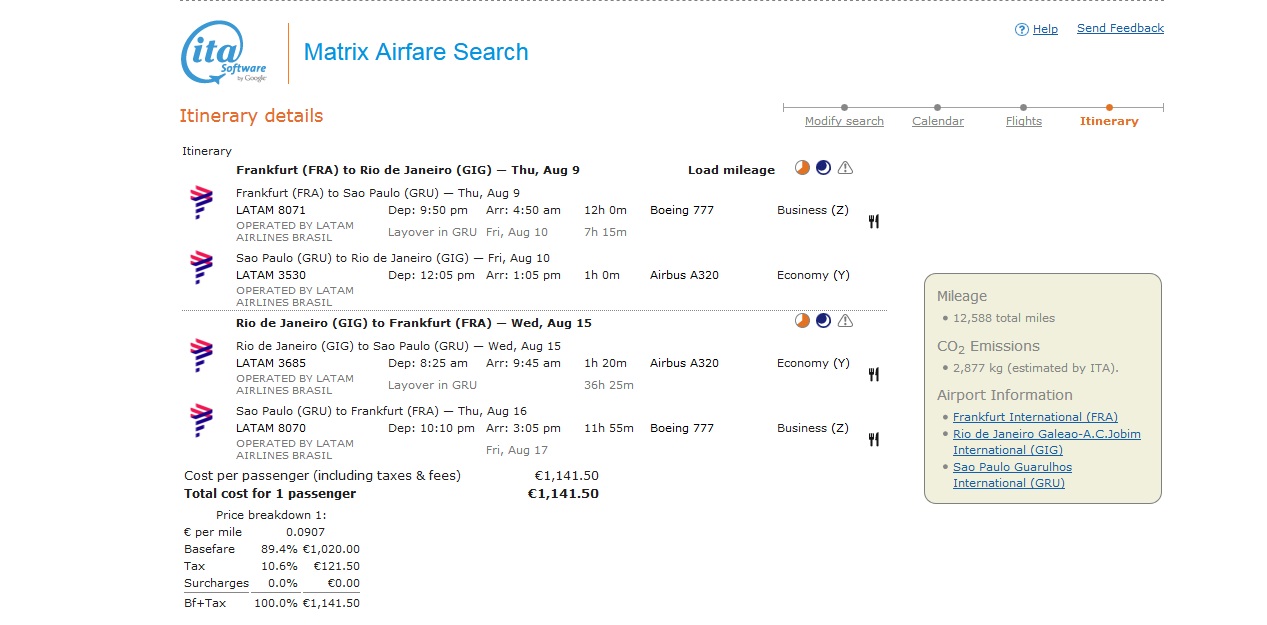Click the 36h 25m layover duration
Screen dimensions: 1267x625
pyautogui.click(x=609, y=385)
